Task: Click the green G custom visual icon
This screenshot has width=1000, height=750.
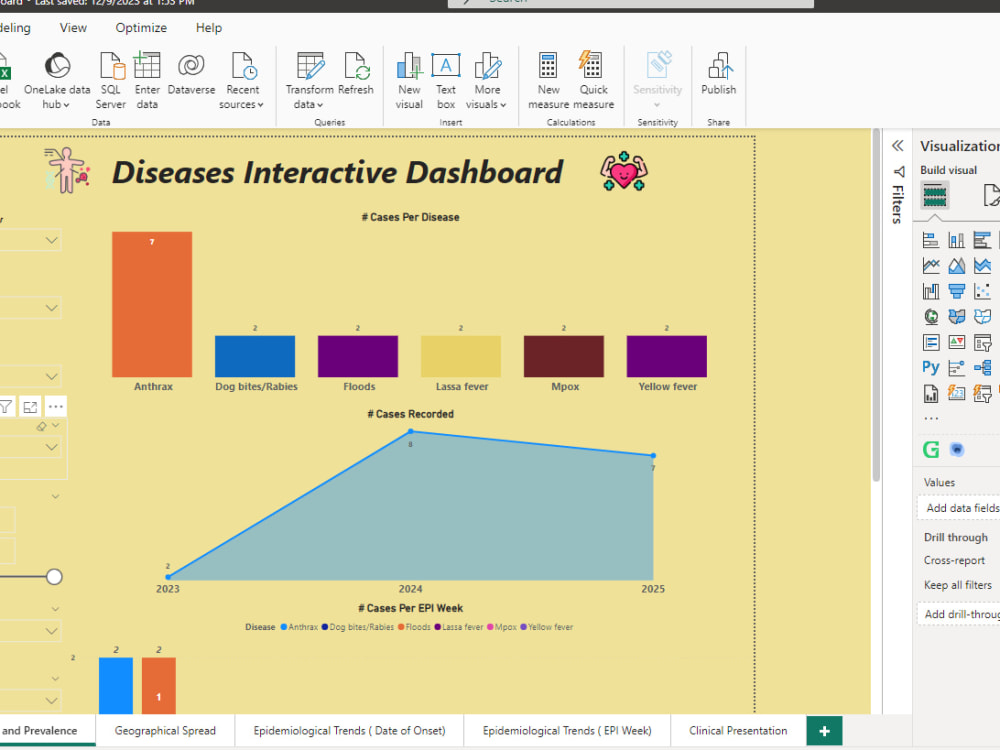Action: (931, 450)
